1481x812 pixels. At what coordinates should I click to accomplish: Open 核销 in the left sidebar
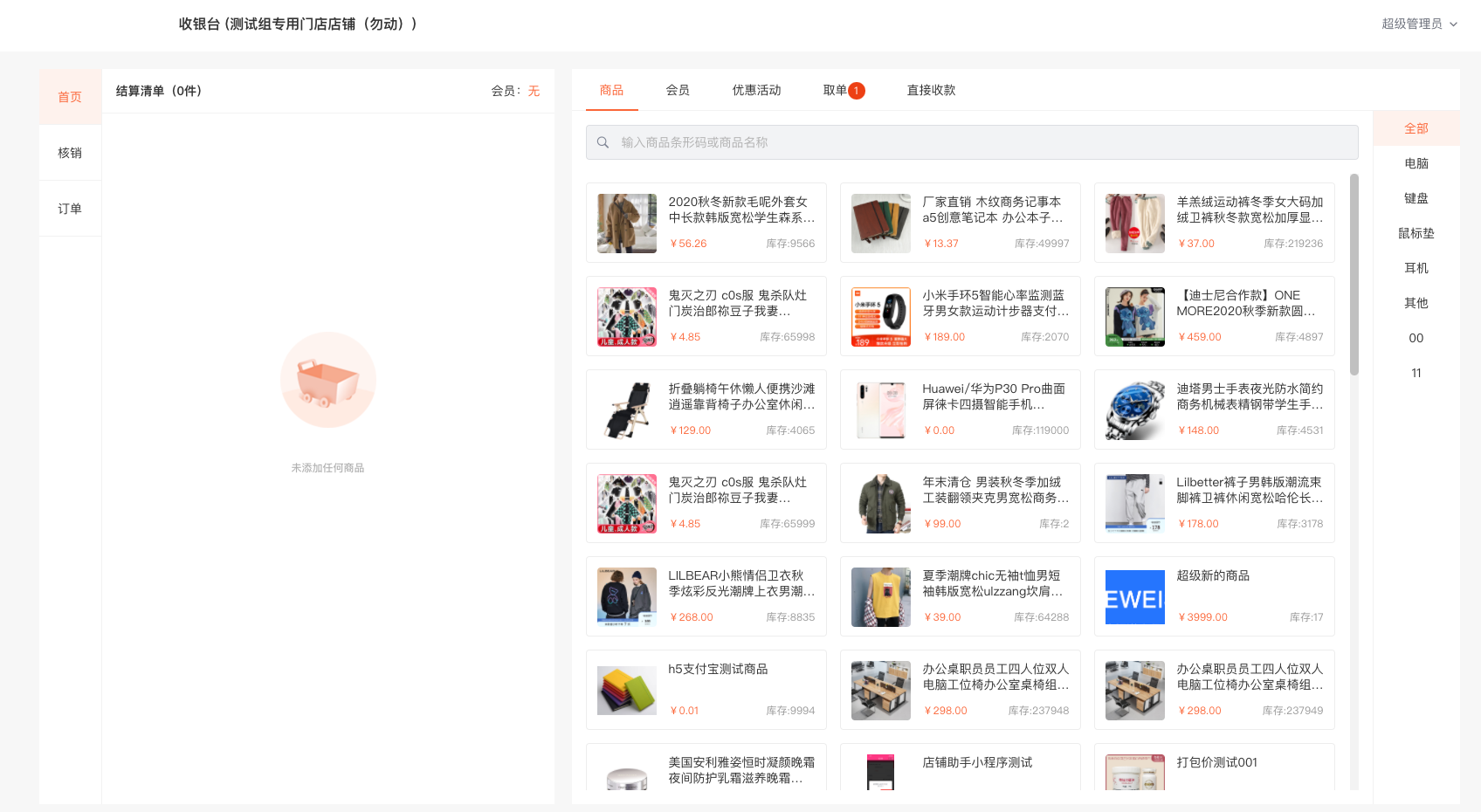(70, 153)
